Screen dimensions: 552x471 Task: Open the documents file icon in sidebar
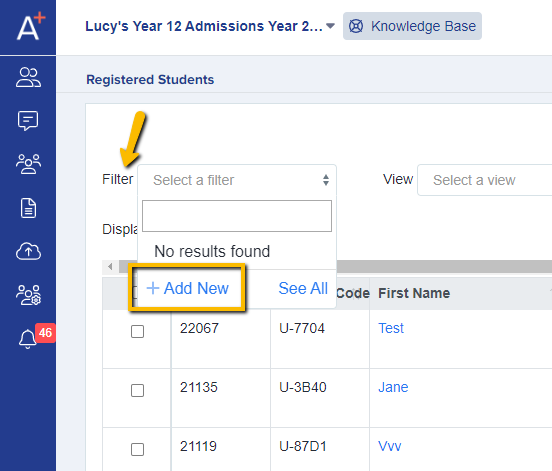point(28,208)
